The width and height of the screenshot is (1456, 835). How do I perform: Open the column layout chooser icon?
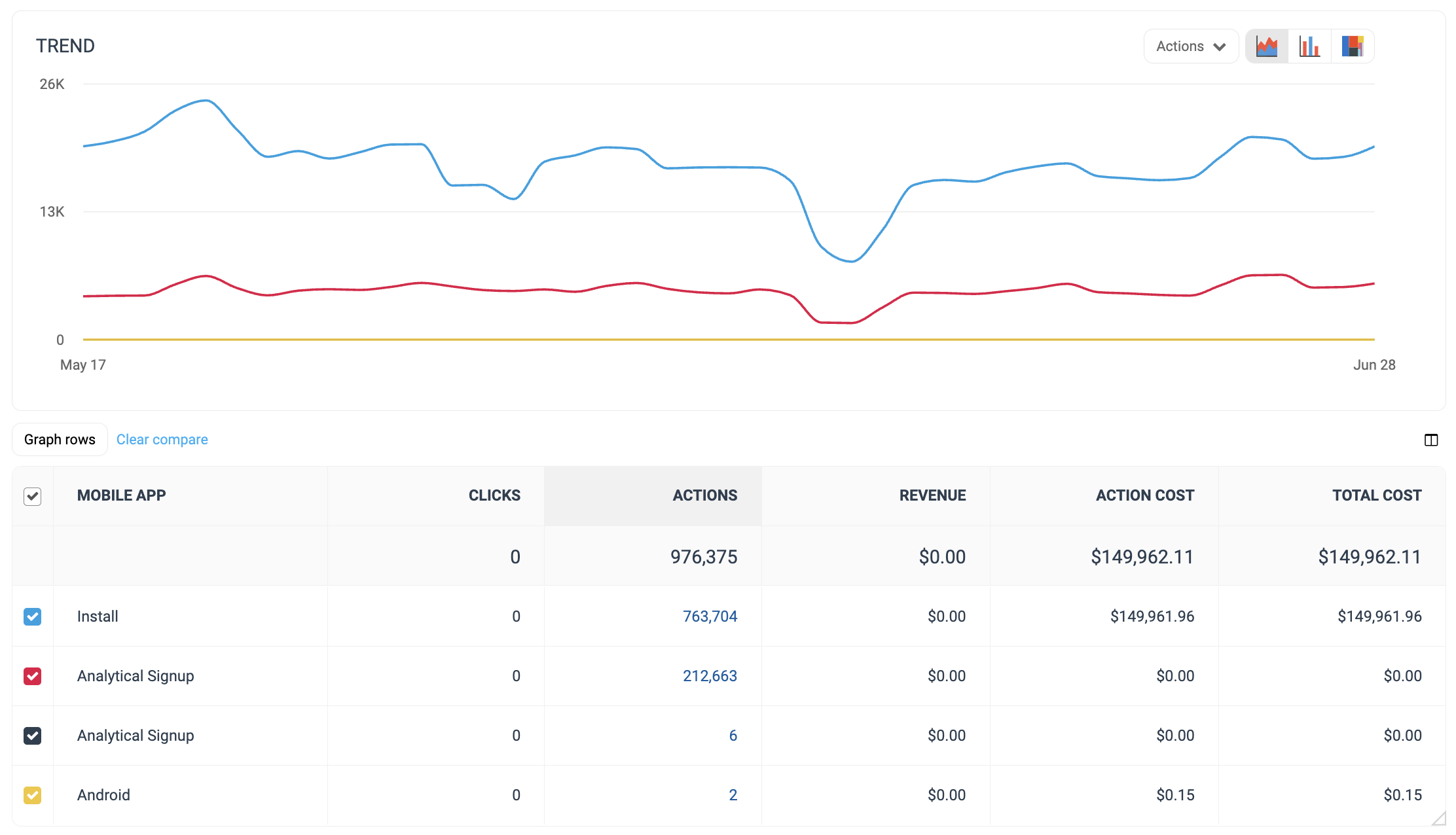1431,440
